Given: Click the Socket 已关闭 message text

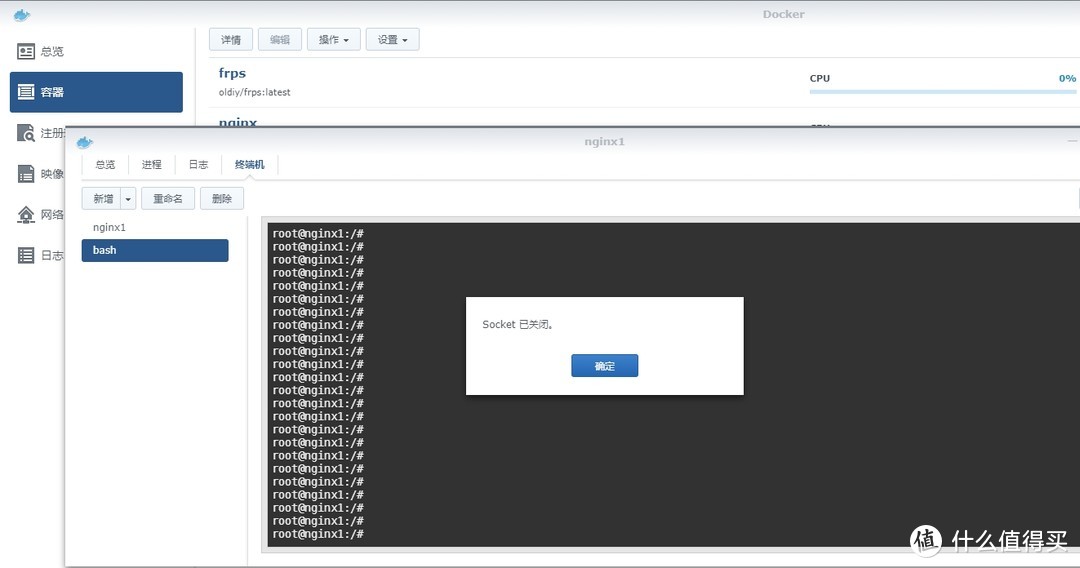Looking at the screenshot, I should tap(518, 324).
